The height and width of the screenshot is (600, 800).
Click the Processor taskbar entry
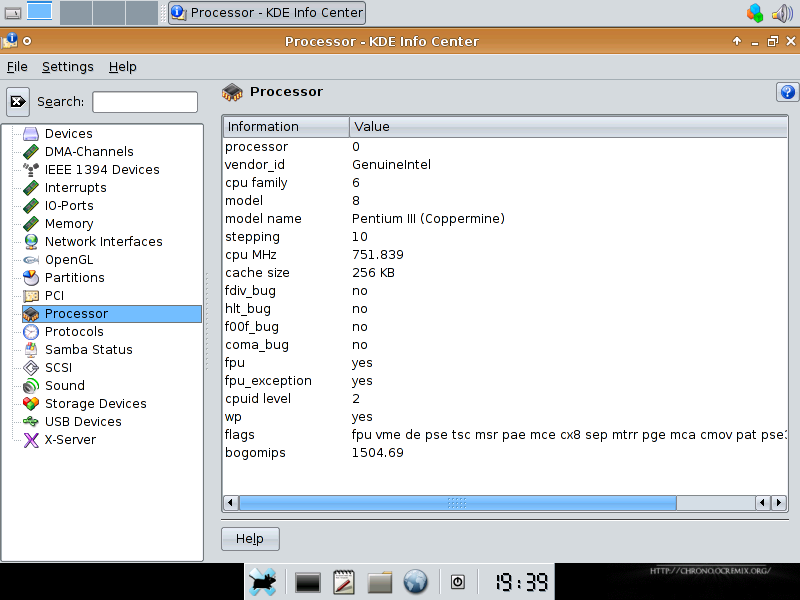(x=267, y=13)
